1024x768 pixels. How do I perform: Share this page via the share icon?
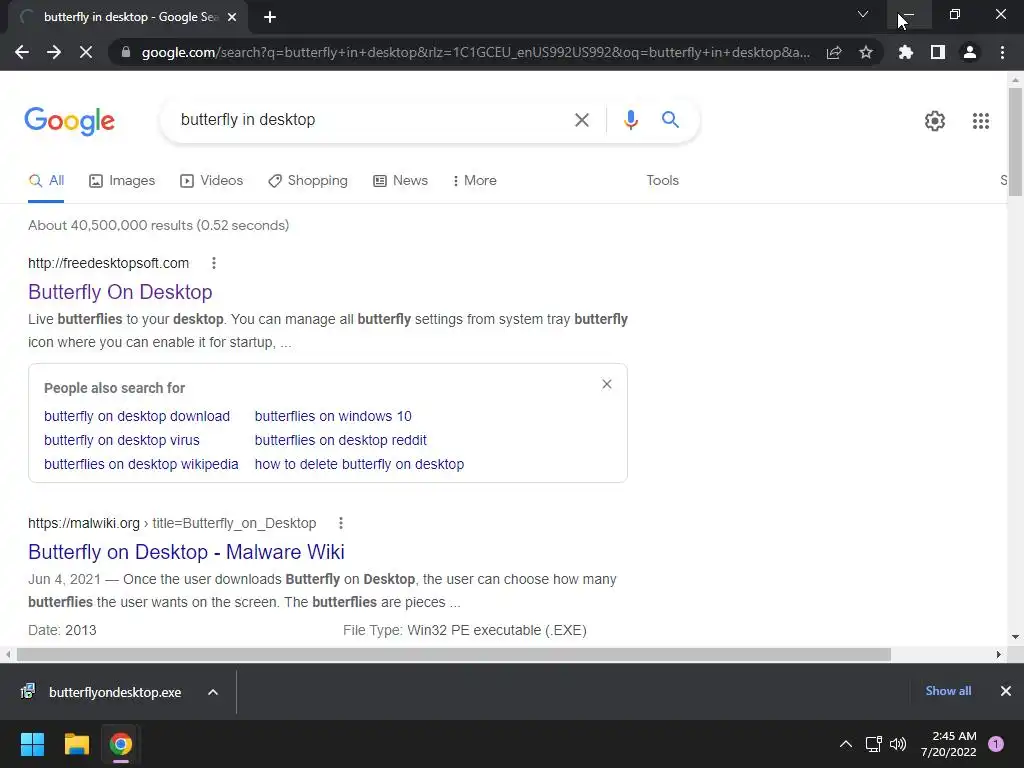[834, 52]
